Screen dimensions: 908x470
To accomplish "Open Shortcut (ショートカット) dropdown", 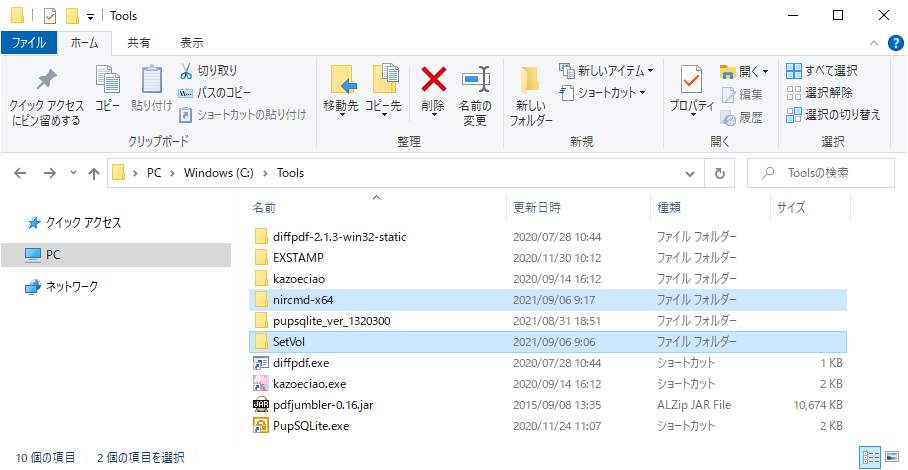I will pos(603,93).
